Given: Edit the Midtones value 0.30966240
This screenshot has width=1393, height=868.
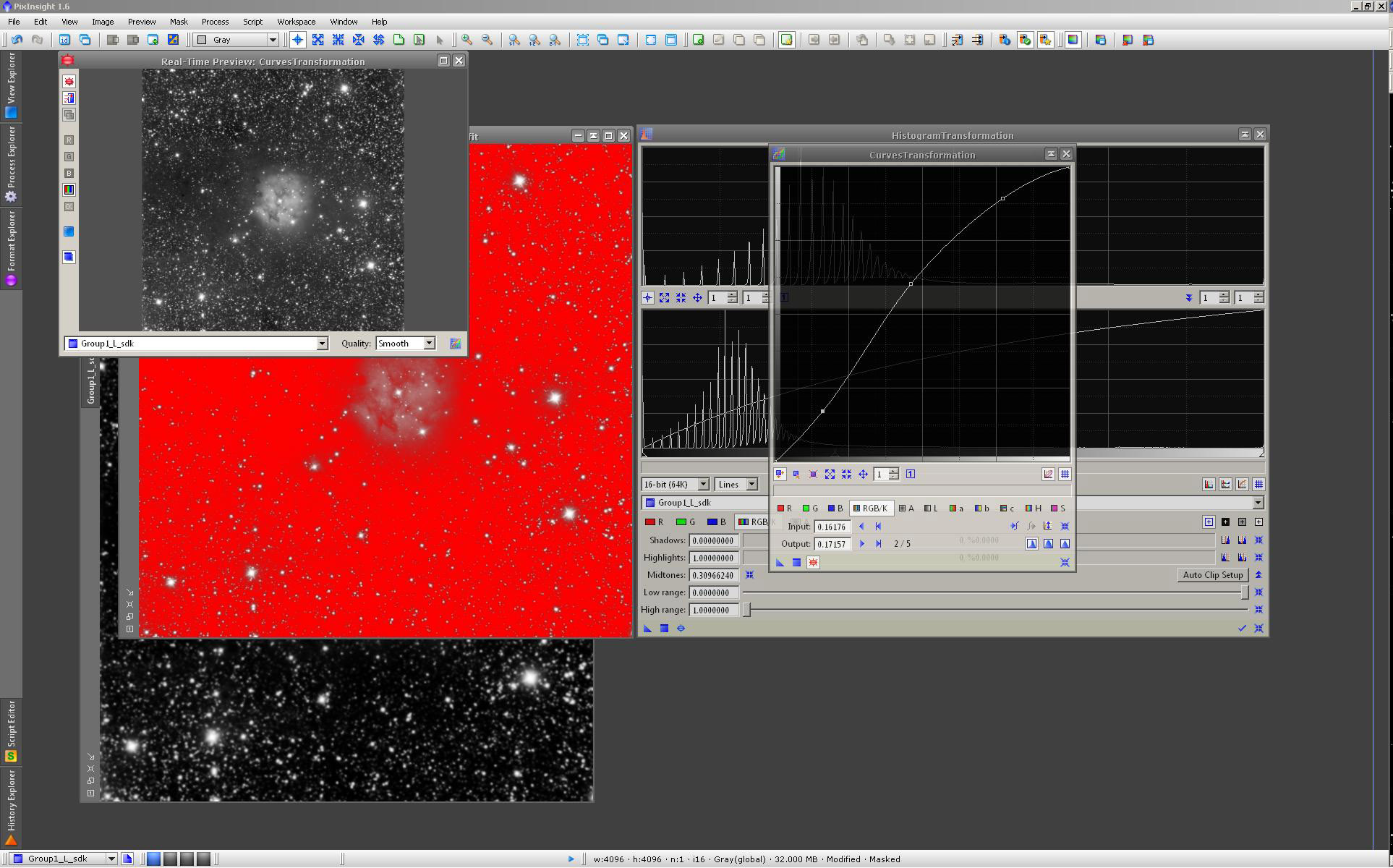Looking at the screenshot, I should tap(714, 575).
